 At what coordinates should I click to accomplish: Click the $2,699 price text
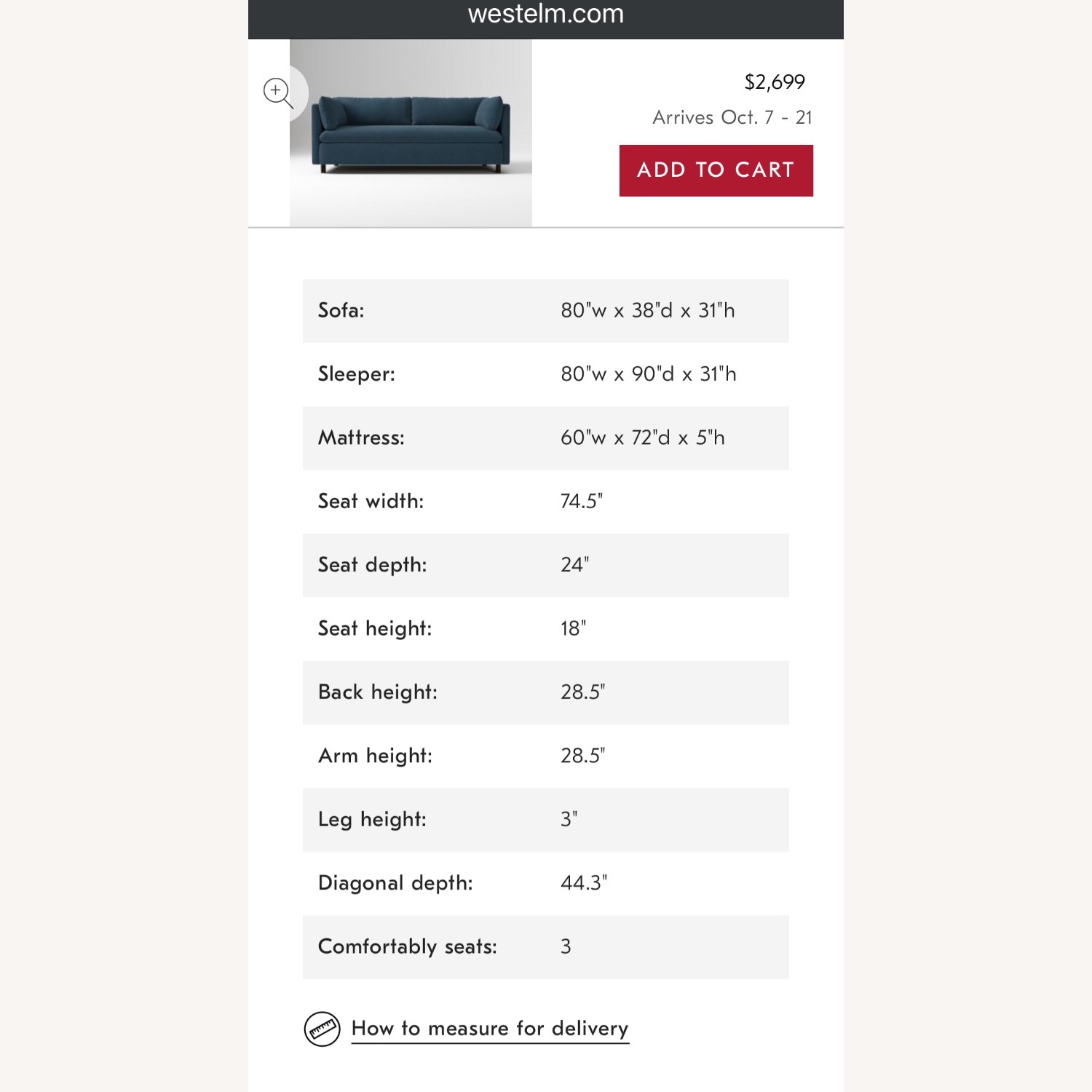click(774, 82)
